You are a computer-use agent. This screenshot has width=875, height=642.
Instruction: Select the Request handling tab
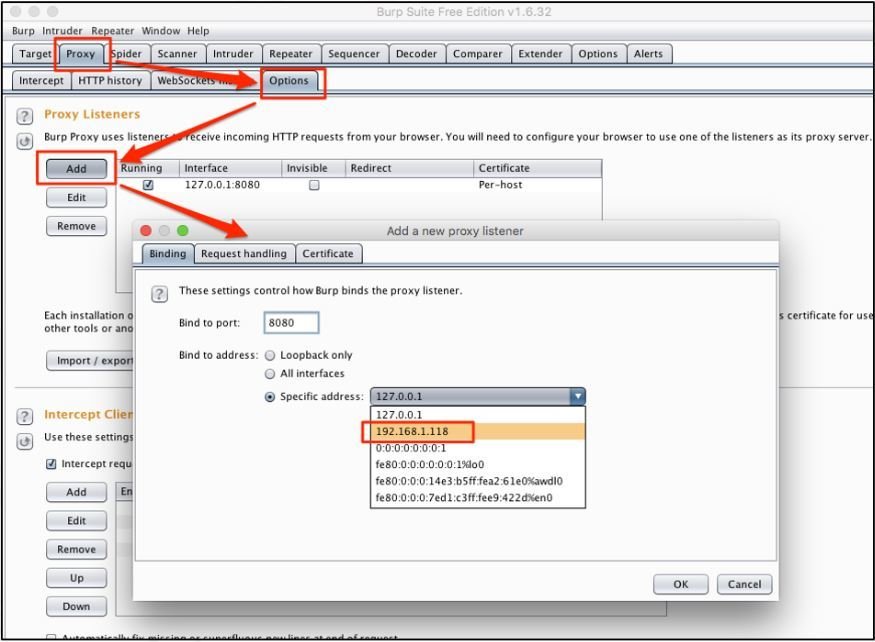[x=244, y=253]
